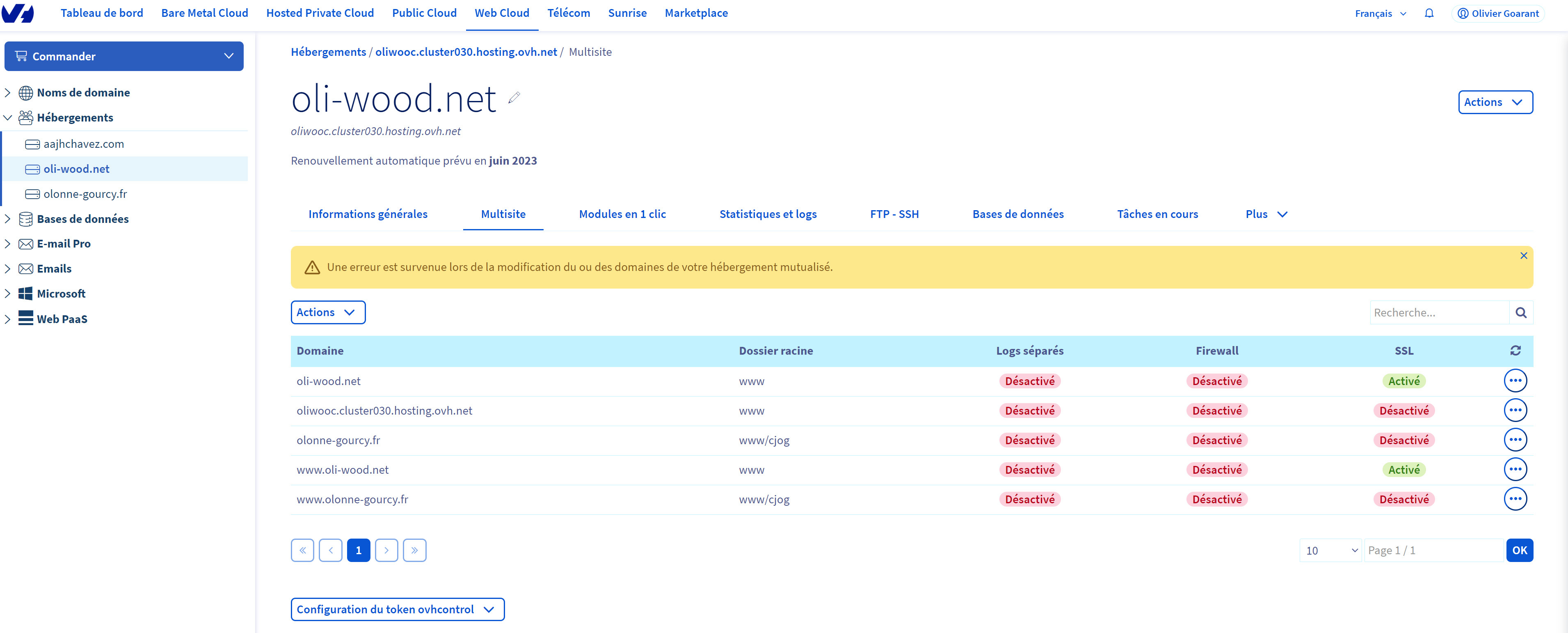The height and width of the screenshot is (633, 1568).
Task: Expand Configuration du token ovhcontrol
Action: [397, 609]
